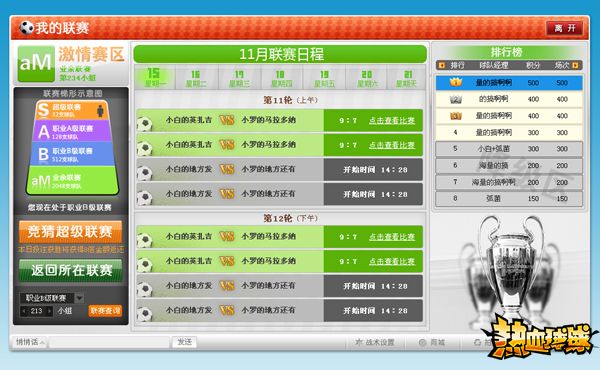Select the B 职业B级联赛 tier
The width and height of the screenshot is (600, 370).
[x=72, y=154]
